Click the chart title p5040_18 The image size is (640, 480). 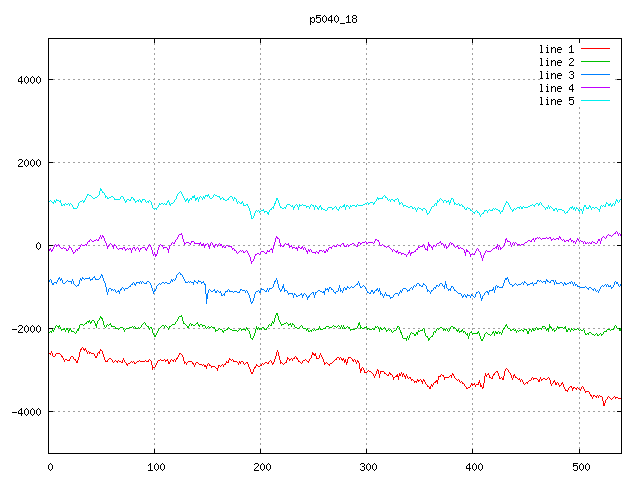pyautogui.click(x=334, y=19)
